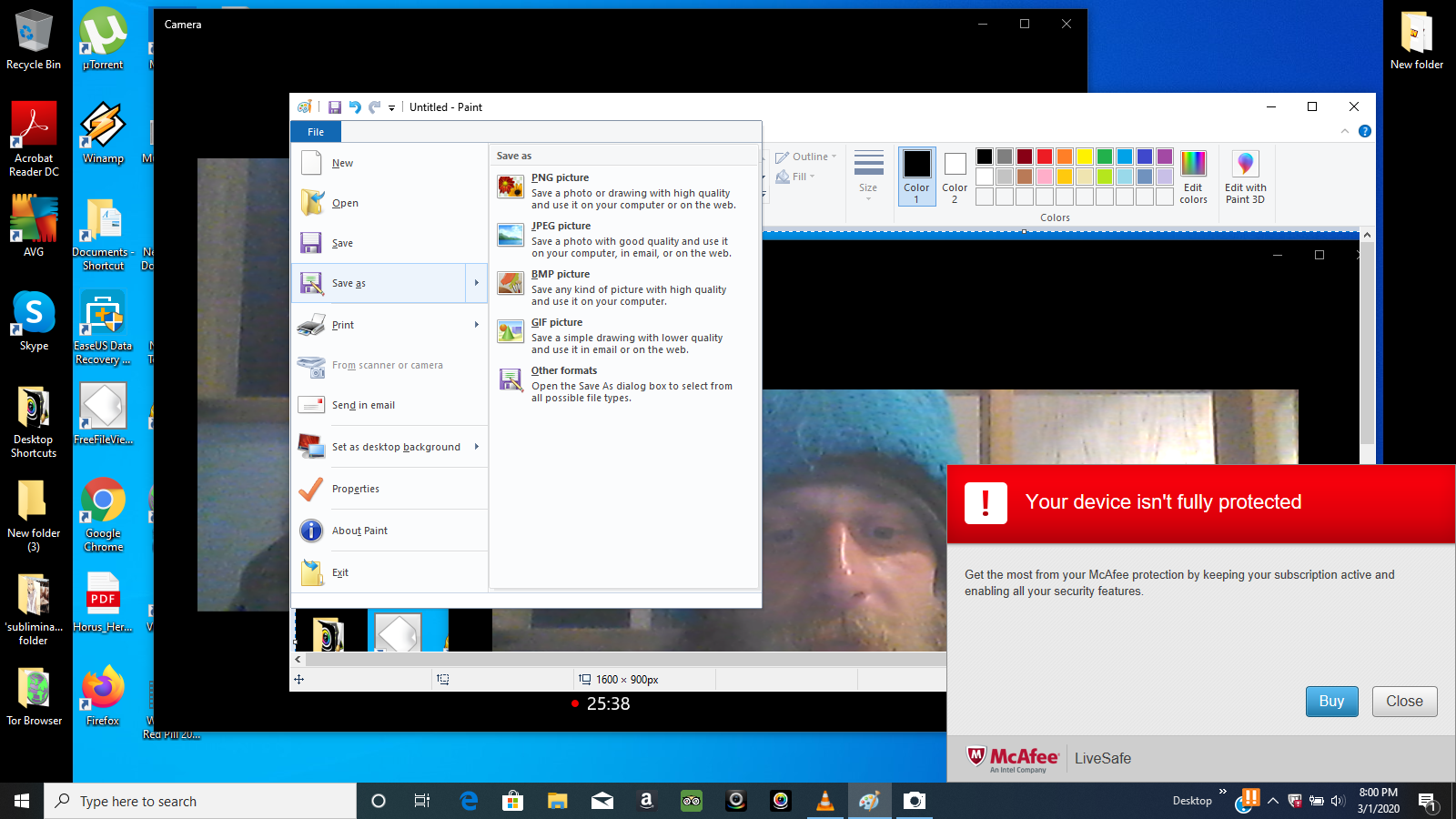The image size is (1456, 819).
Task: Set Color 2 as the active color
Action: 954,175
